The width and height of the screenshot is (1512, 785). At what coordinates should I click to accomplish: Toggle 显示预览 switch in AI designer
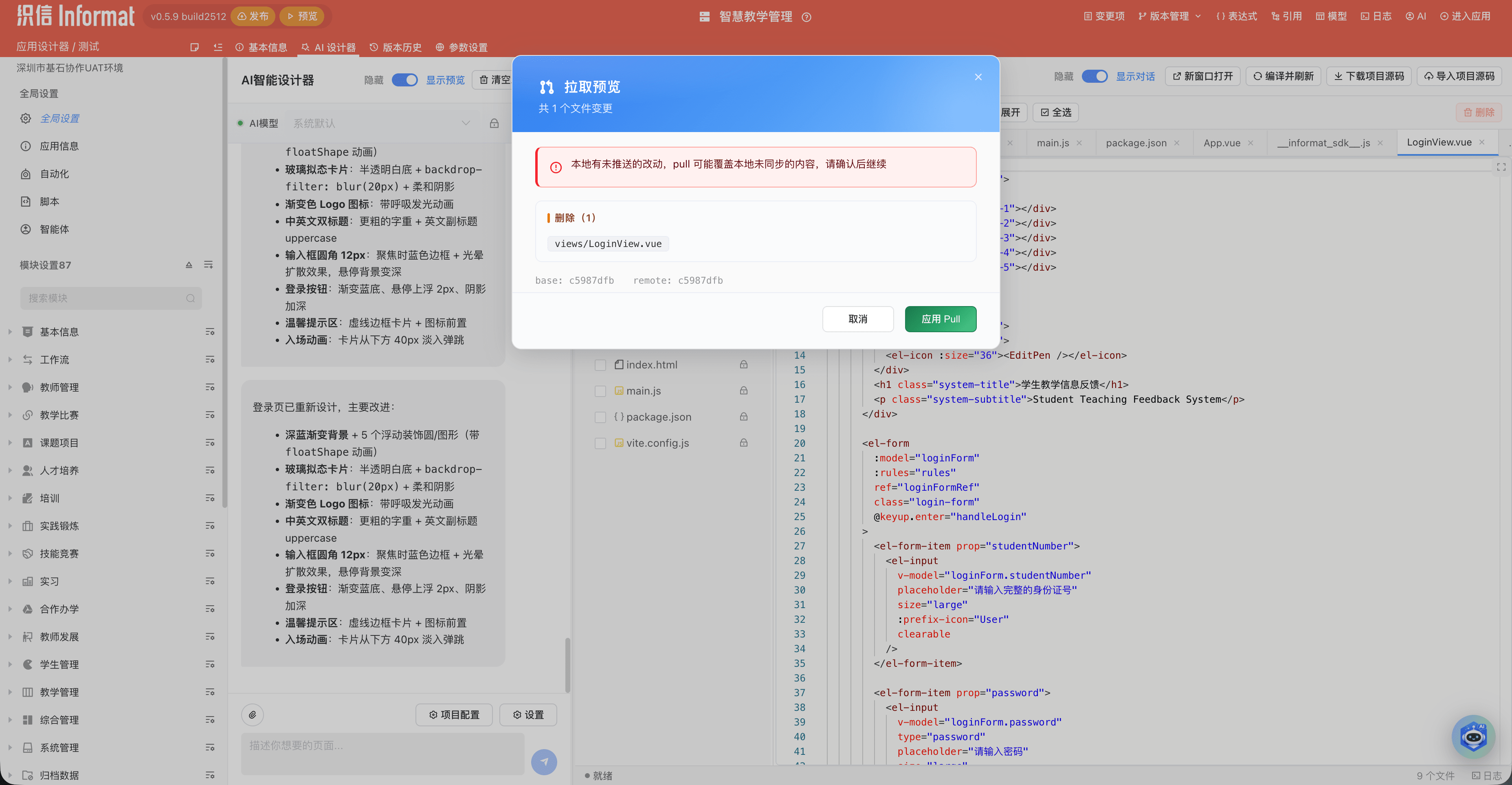(x=404, y=80)
